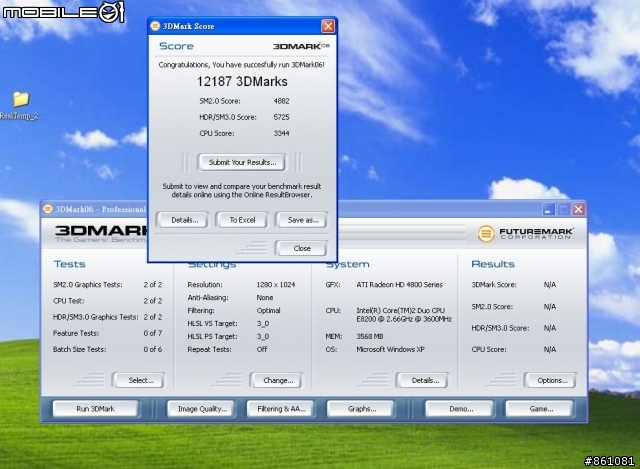The height and width of the screenshot is (469, 640).
Task: Open Graphs button
Action: pyautogui.click(x=362, y=409)
